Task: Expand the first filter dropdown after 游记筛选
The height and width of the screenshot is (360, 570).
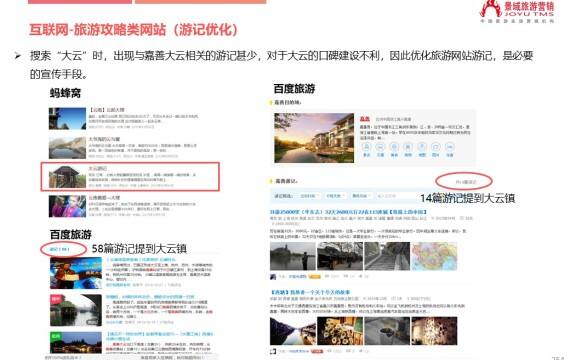Action: click(x=310, y=196)
